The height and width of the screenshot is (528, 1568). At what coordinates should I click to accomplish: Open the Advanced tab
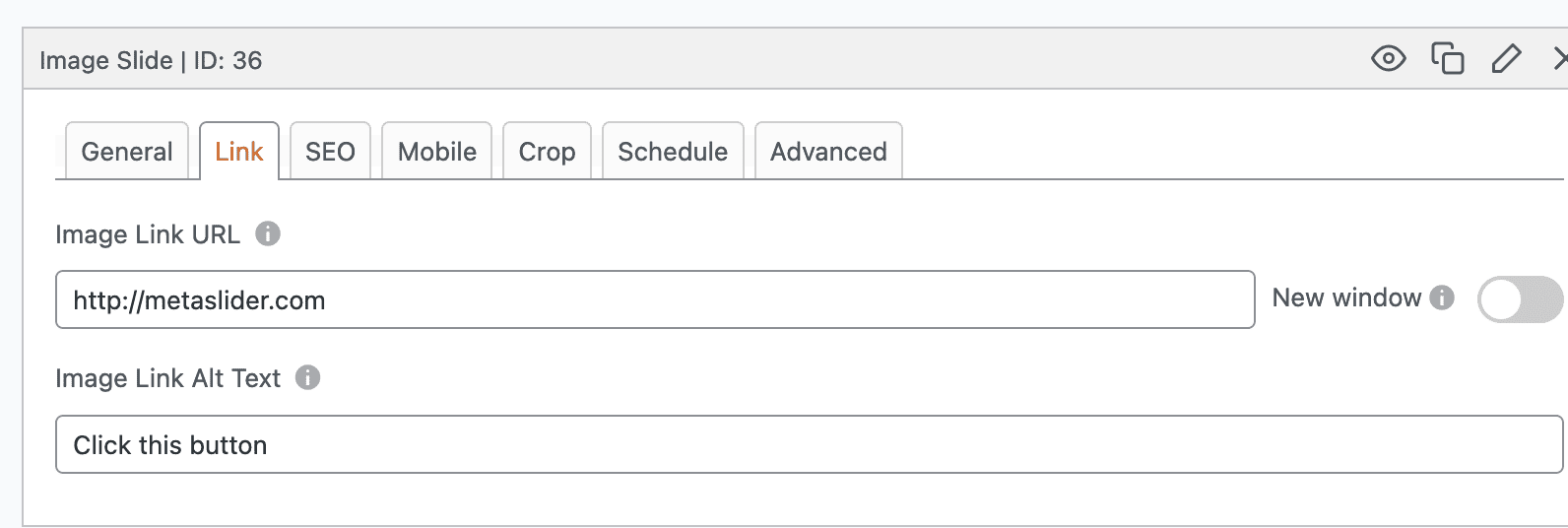[828, 152]
